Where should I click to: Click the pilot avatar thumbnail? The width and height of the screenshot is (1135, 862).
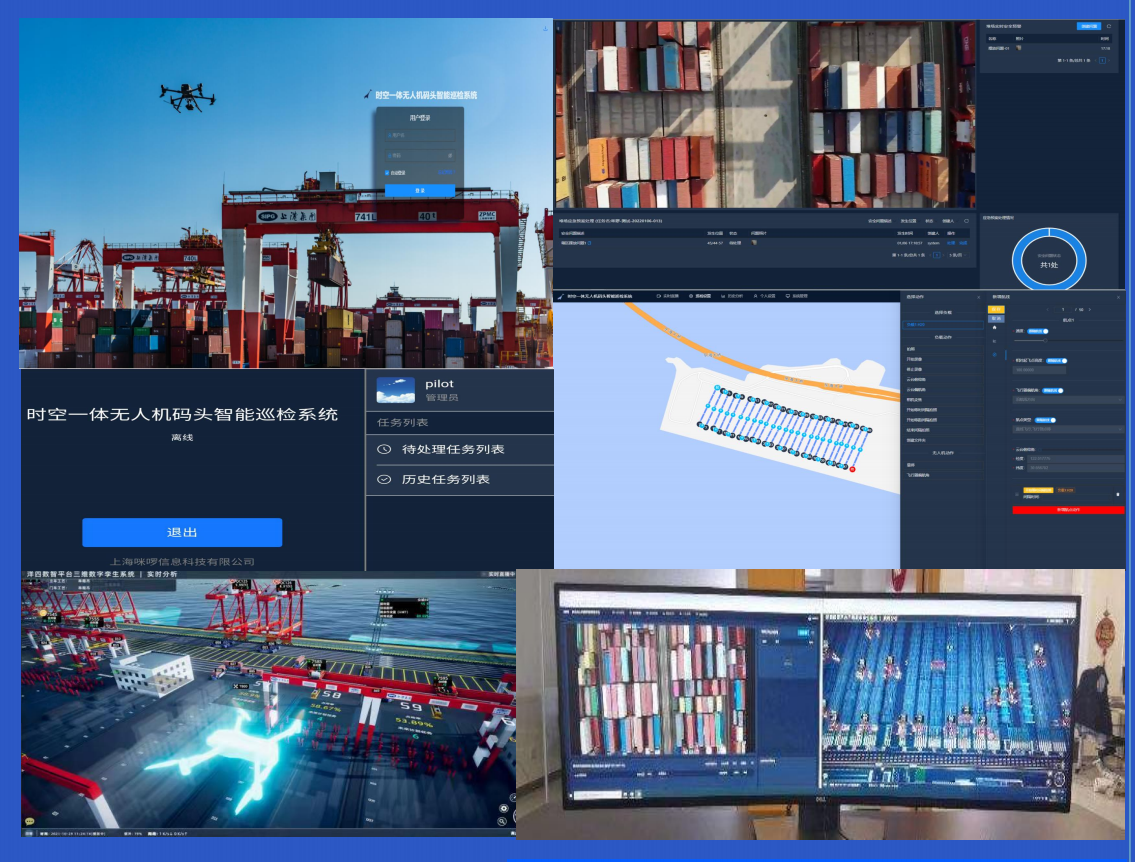(395, 390)
